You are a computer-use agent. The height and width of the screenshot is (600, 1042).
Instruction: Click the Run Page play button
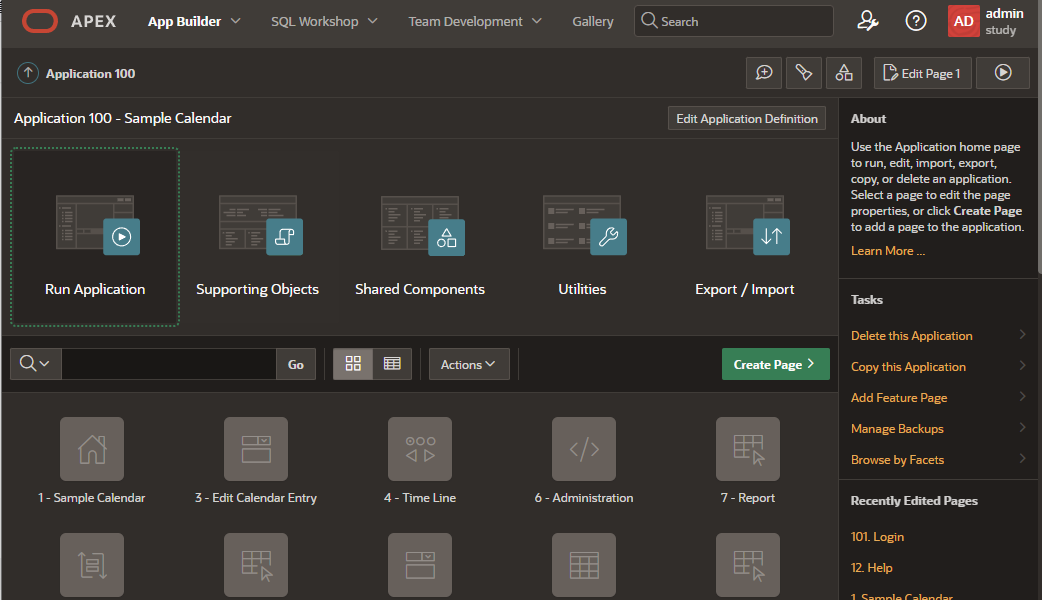[1003, 73]
